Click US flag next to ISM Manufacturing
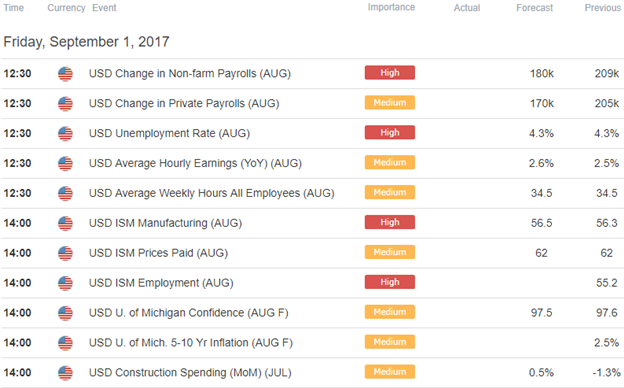The height and width of the screenshot is (388, 624). (x=65, y=223)
